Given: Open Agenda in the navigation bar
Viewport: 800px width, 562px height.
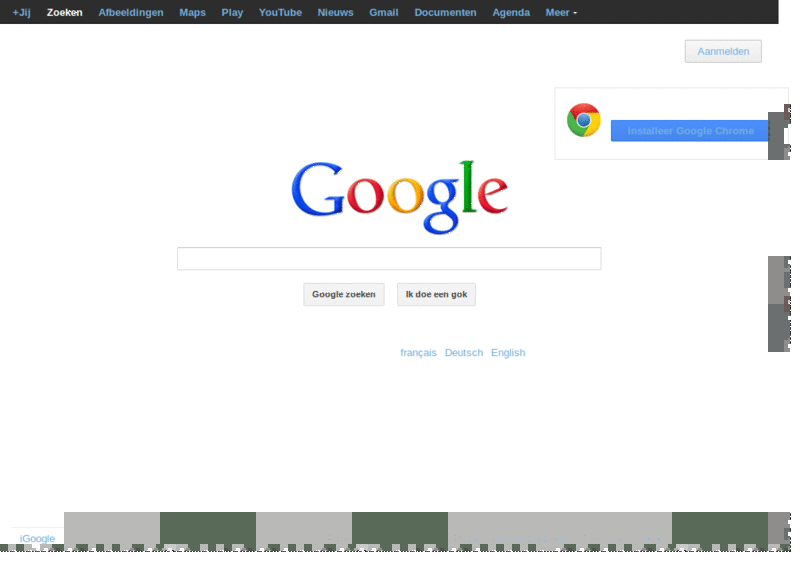Looking at the screenshot, I should [511, 12].
